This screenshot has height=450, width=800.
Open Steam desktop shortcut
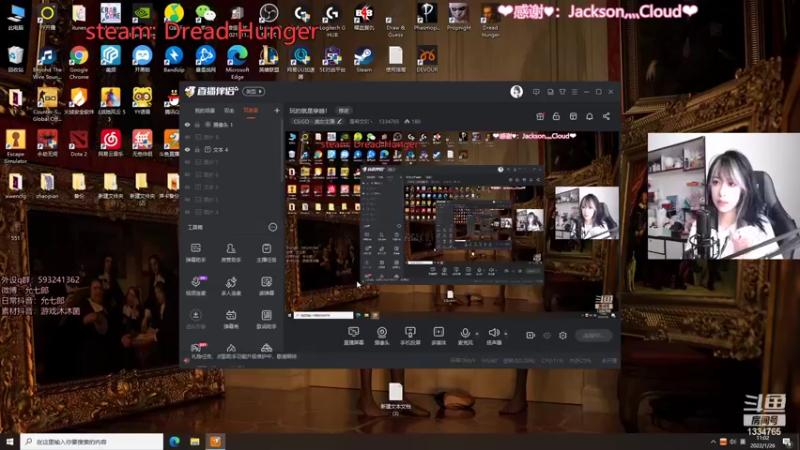coord(364,60)
